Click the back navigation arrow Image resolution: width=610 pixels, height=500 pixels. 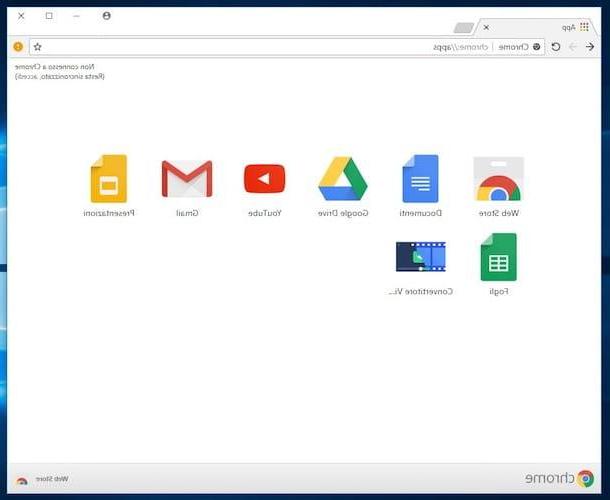[590, 47]
